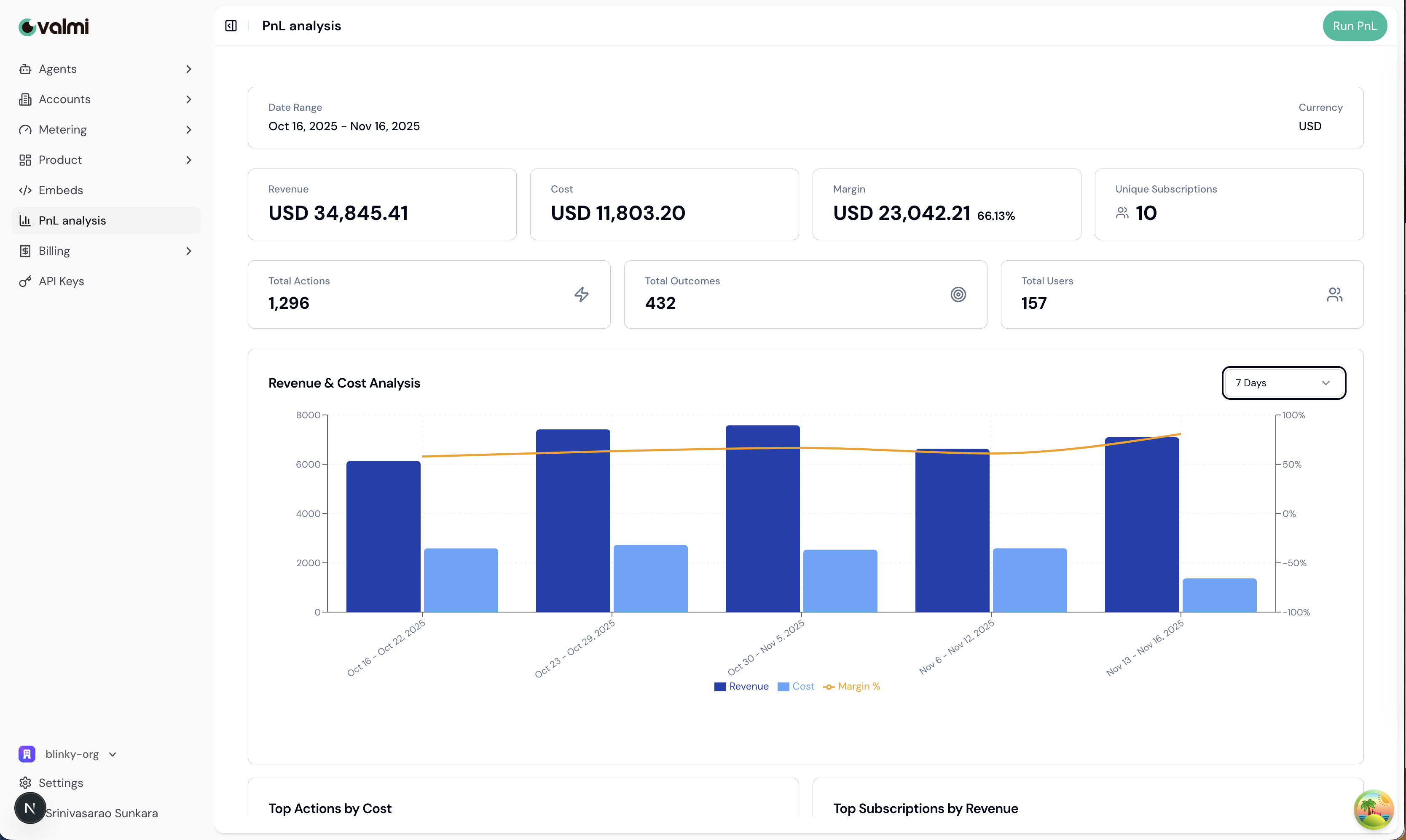1406x840 pixels.
Task: Click the Total Users people icon
Action: [x=1334, y=294]
